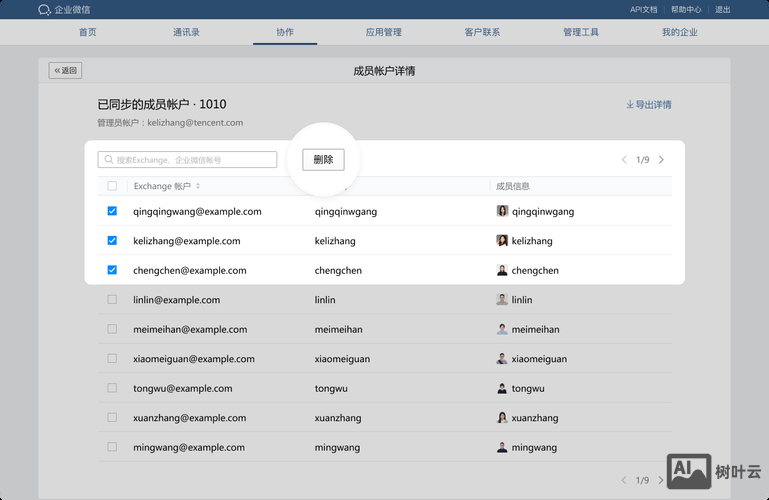Toggle the select-all checkbox in header
The height and width of the screenshot is (500, 769).
[x=112, y=186]
